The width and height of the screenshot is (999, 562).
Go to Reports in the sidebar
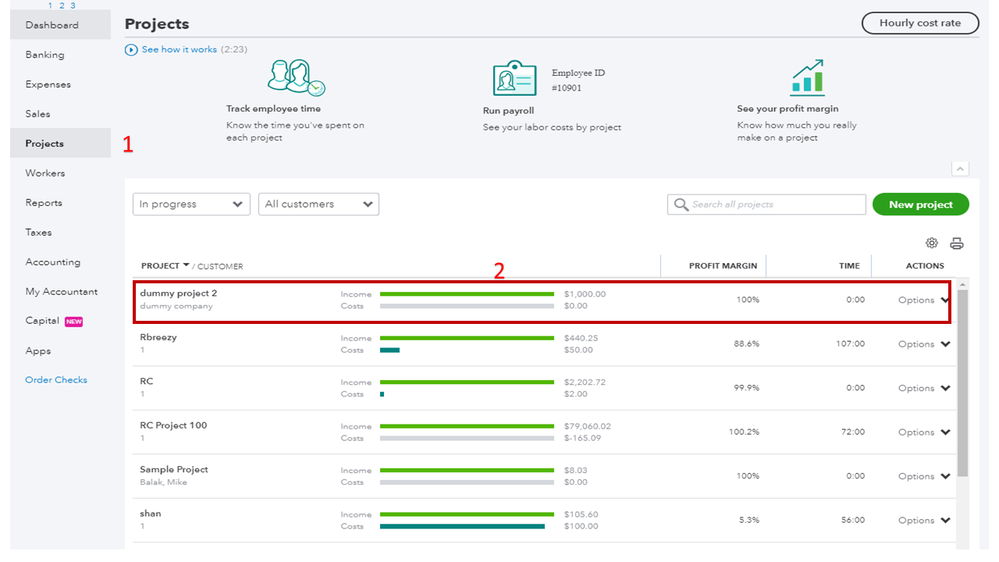click(44, 203)
